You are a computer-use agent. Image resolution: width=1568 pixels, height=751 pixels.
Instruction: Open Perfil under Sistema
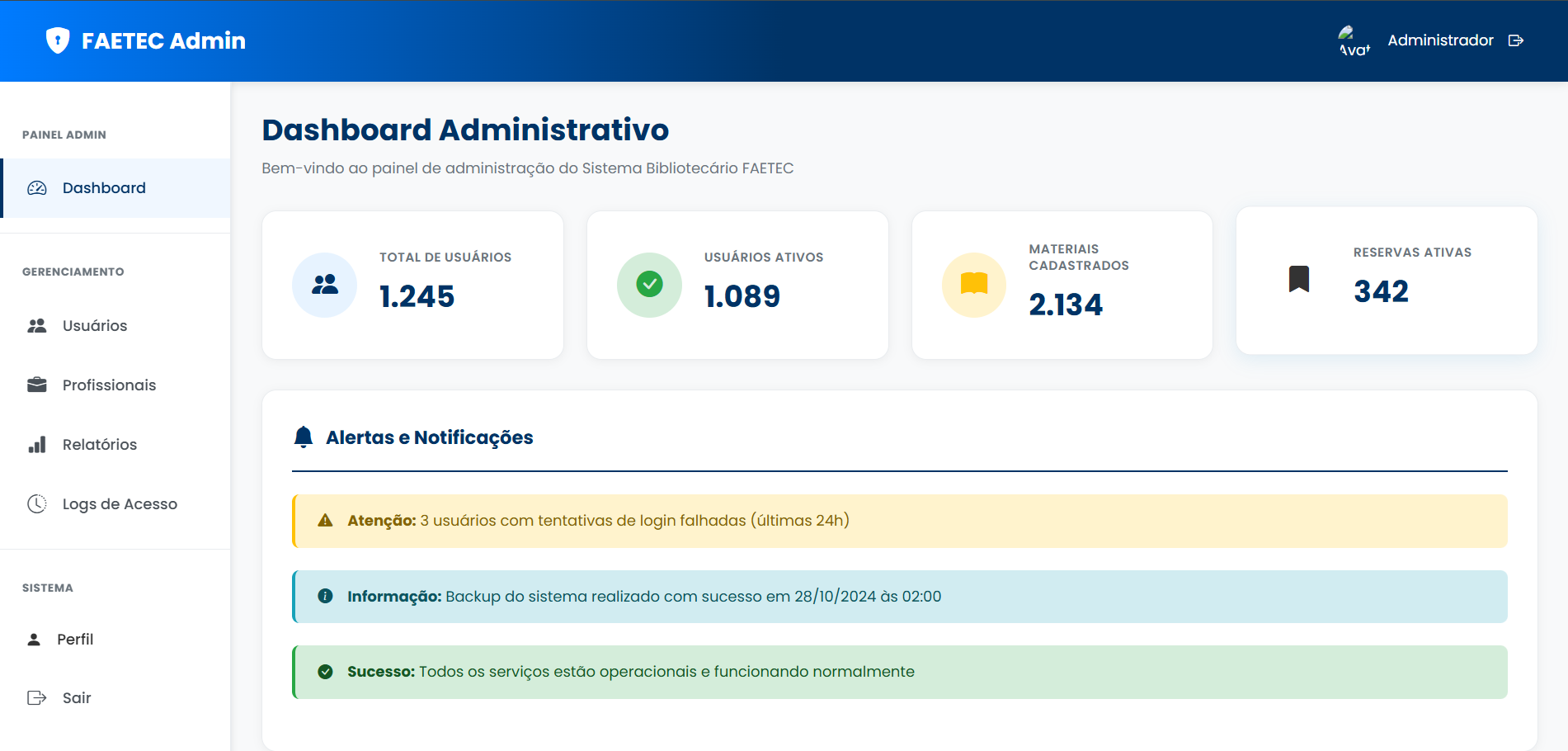(x=75, y=640)
